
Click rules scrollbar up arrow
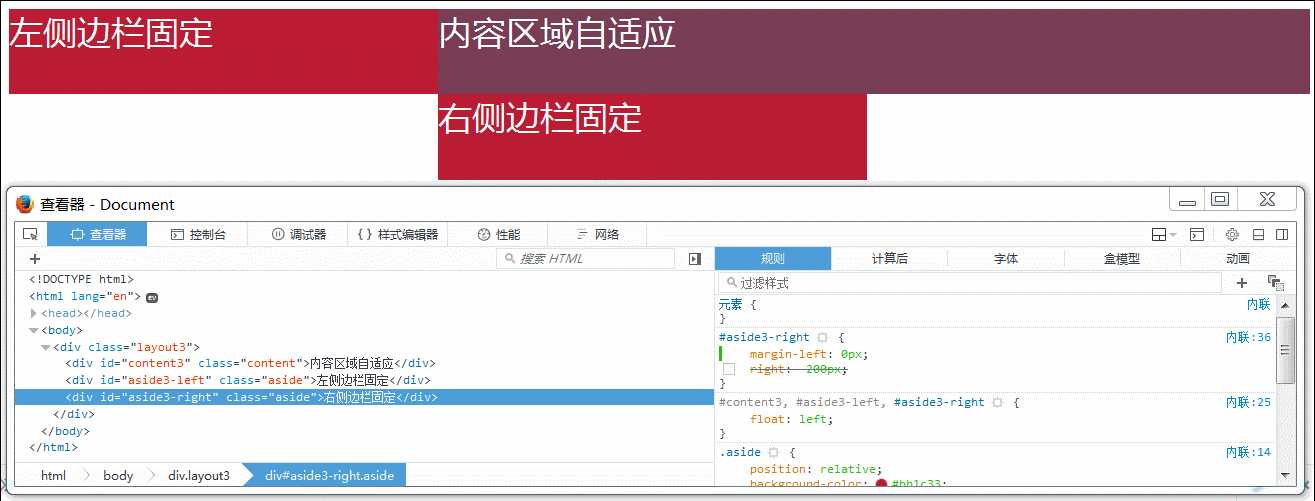point(1286,305)
